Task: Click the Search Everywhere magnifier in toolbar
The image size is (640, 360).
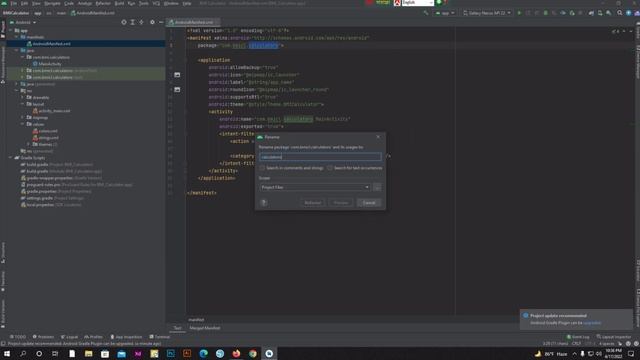Action: pos(620,13)
